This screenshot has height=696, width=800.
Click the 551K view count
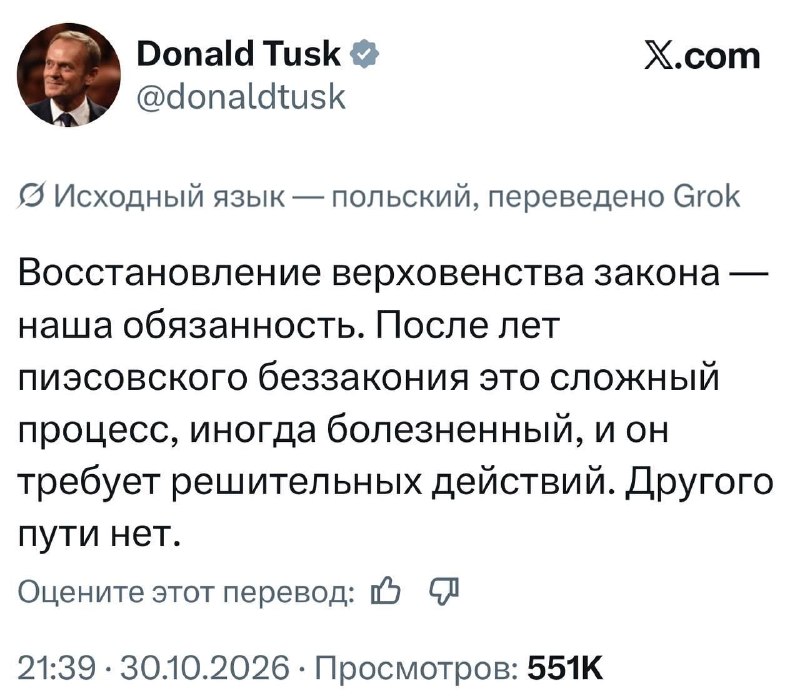(565, 667)
